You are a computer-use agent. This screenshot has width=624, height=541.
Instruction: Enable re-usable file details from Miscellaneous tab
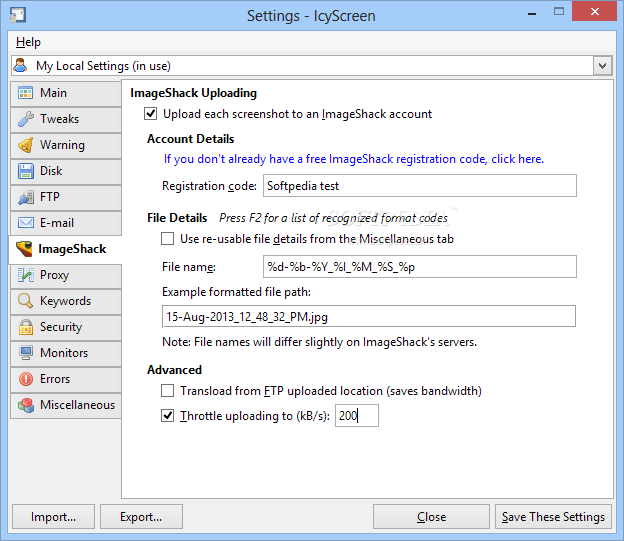pos(168,239)
